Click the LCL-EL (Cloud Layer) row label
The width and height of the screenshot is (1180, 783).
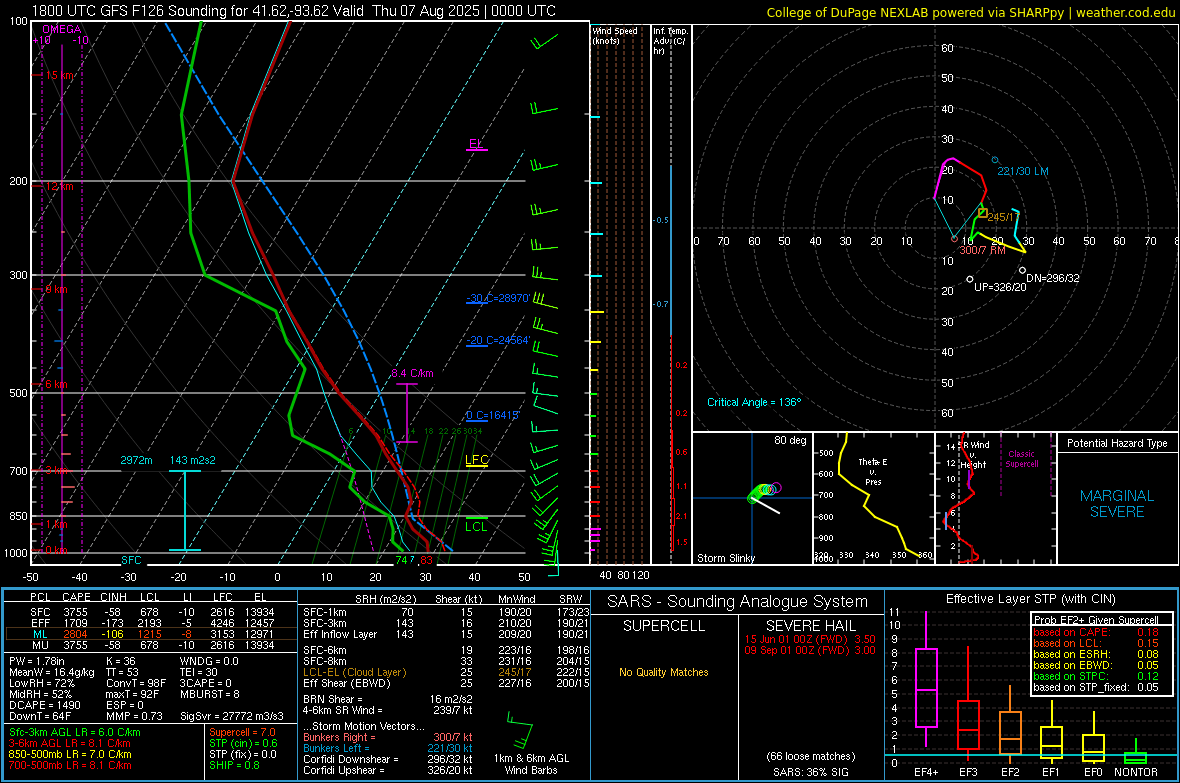[354, 672]
